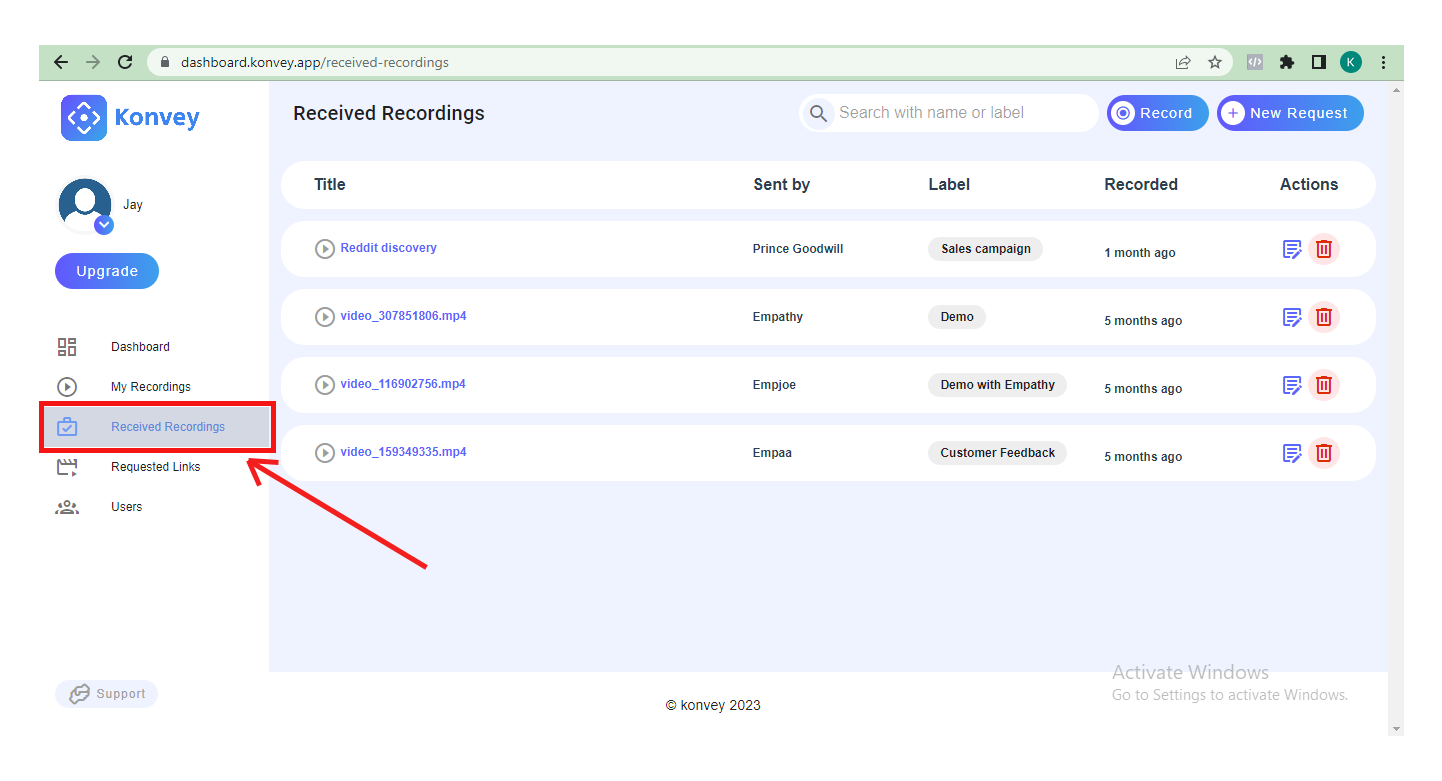Click the edit icon for Reddit discovery
This screenshot has height=781, width=1442.
tap(1291, 249)
